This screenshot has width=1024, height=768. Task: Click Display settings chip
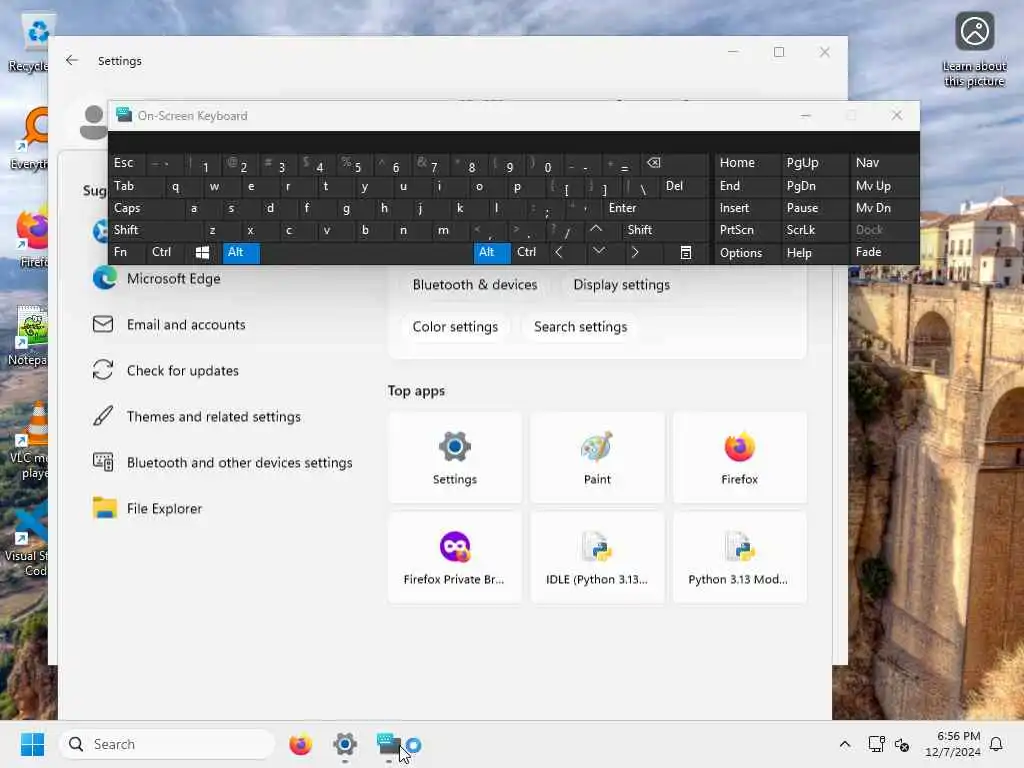click(621, 285)
